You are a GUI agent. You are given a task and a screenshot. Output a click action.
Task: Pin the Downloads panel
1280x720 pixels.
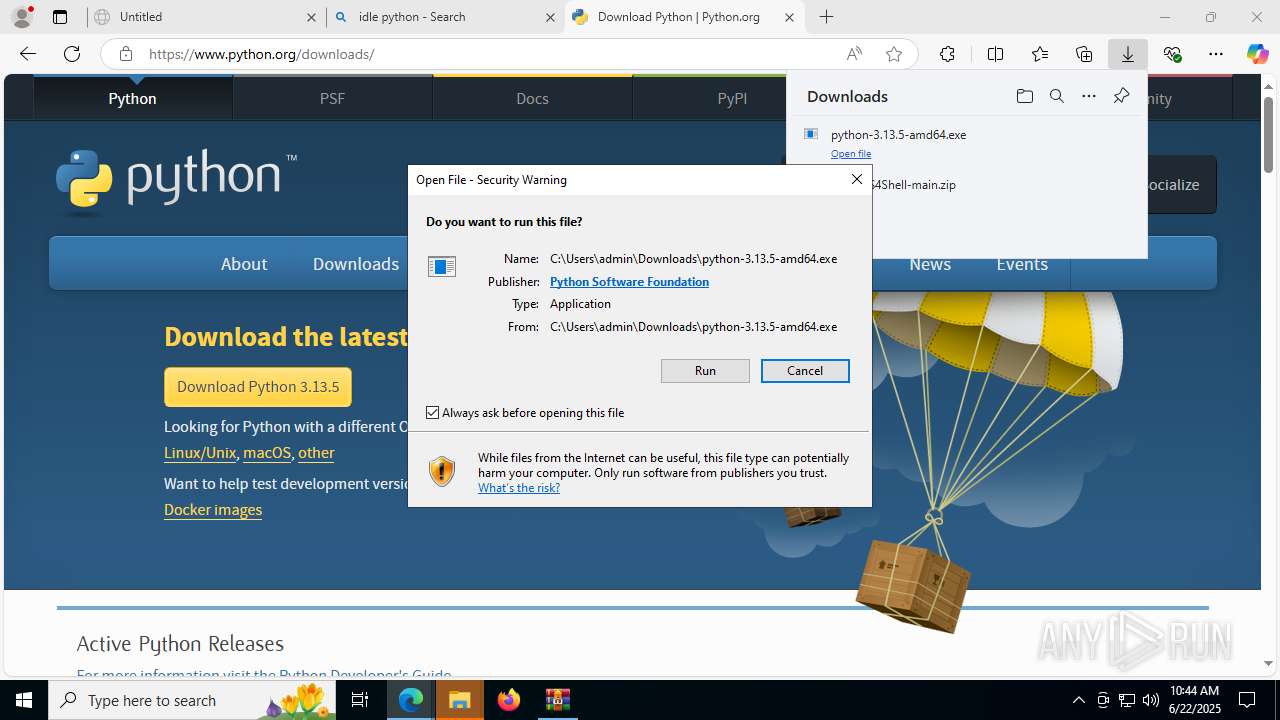[1122, 96]
